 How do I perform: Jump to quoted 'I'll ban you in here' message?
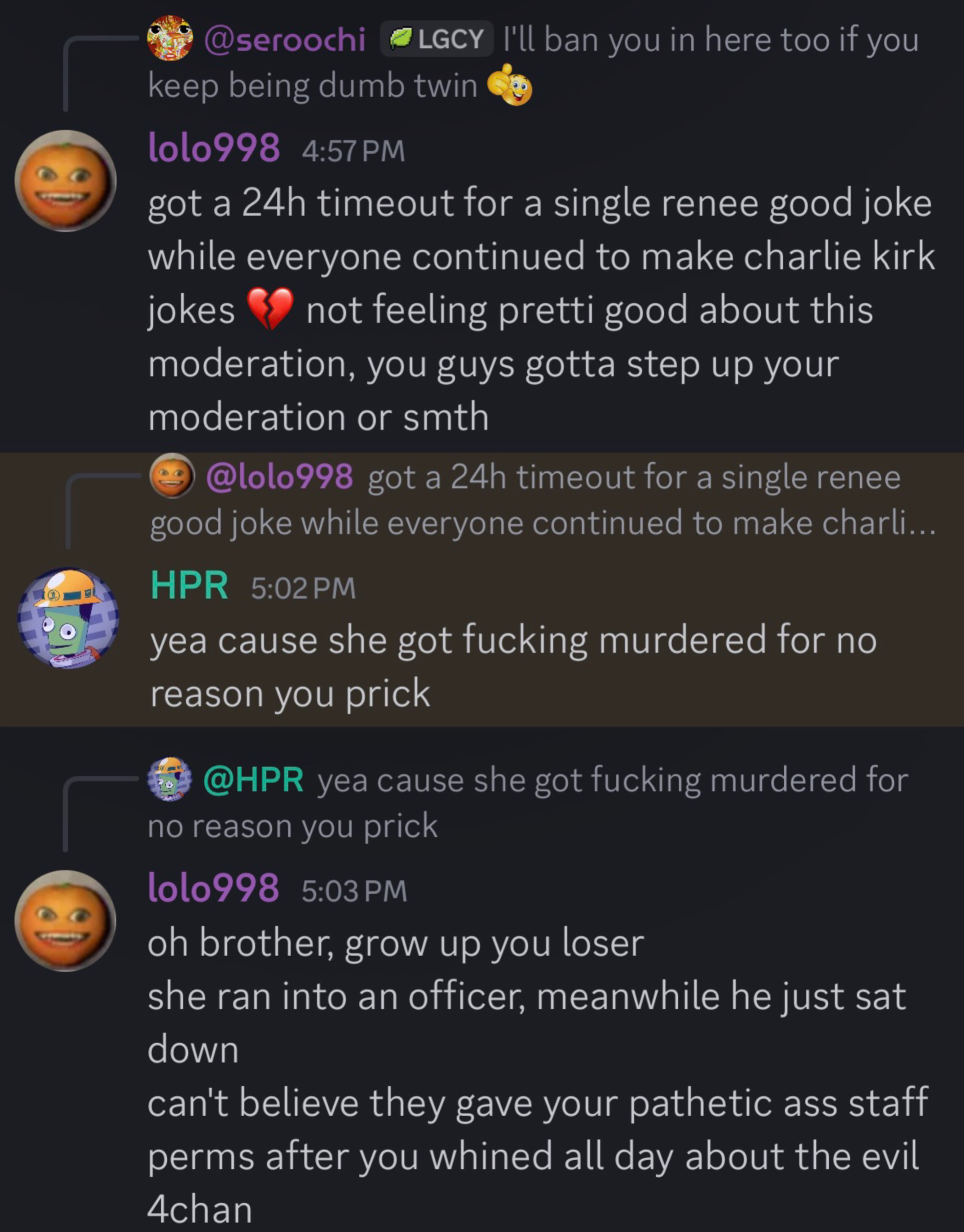[534, 62]
